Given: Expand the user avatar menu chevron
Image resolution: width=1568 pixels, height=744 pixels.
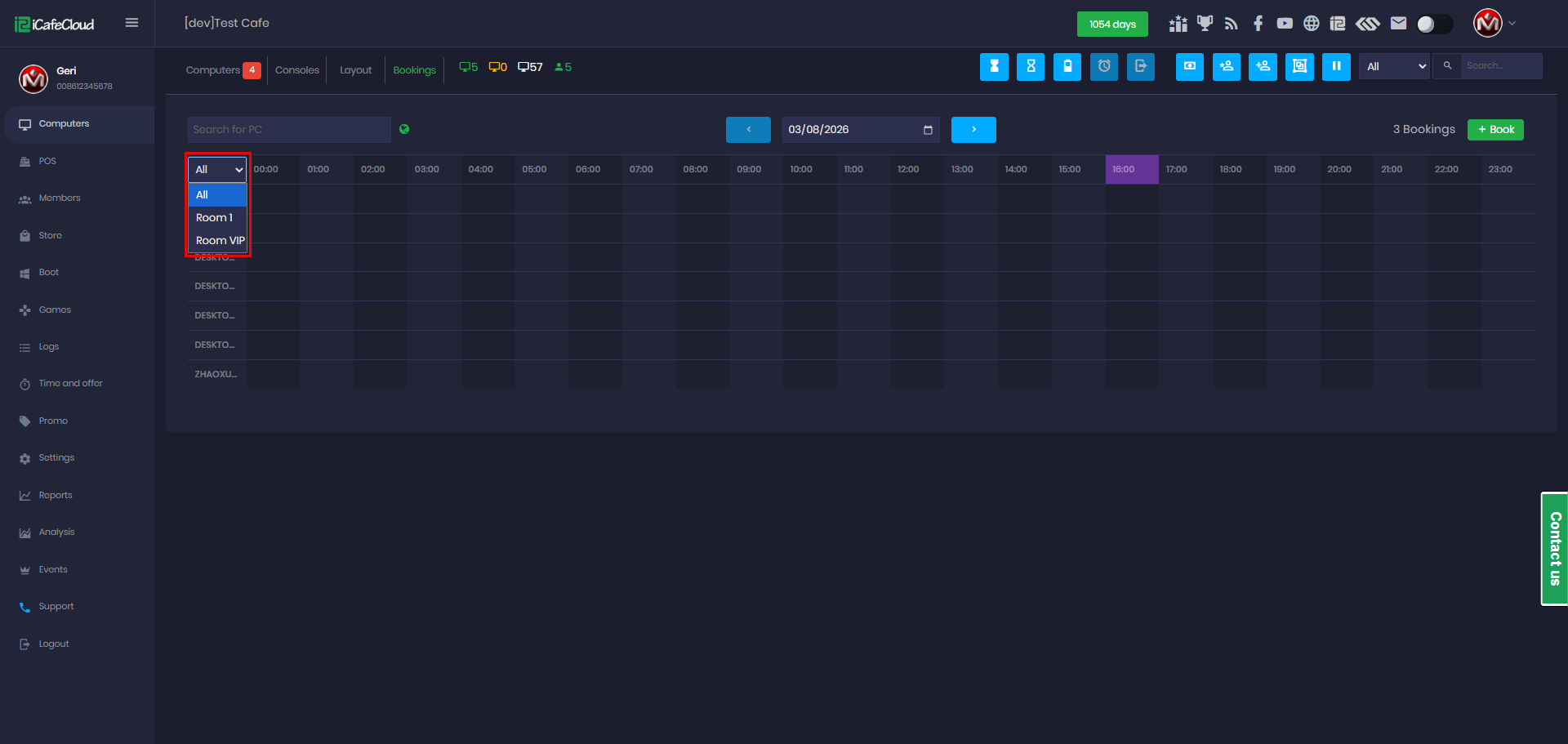Looking at the screenshot, I should 1512,24.
